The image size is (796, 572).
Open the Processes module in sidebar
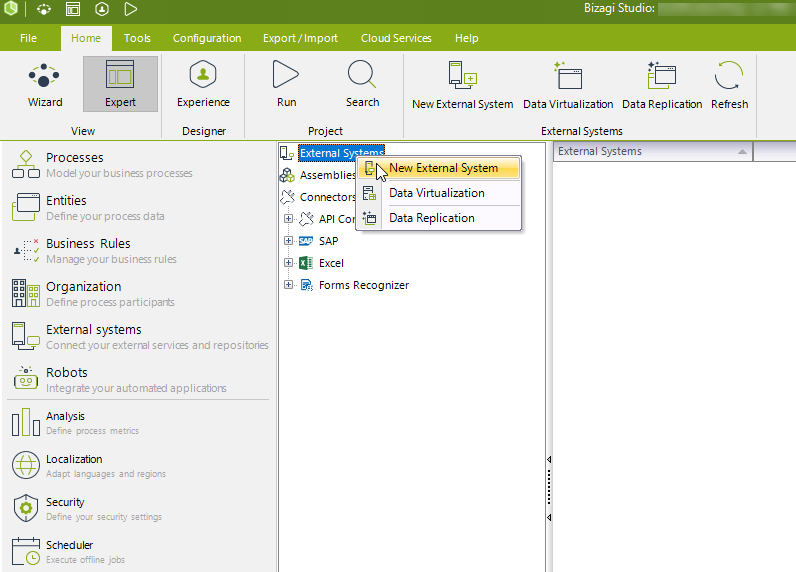[138, 164]
